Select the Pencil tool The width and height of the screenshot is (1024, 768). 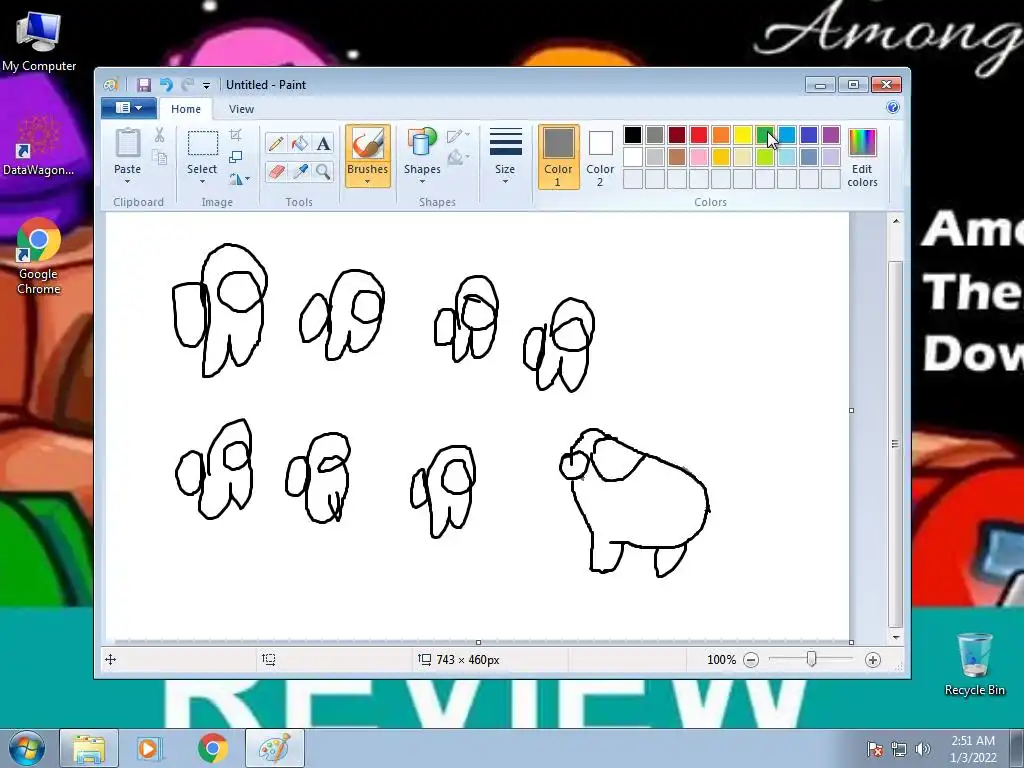point(276,143)
